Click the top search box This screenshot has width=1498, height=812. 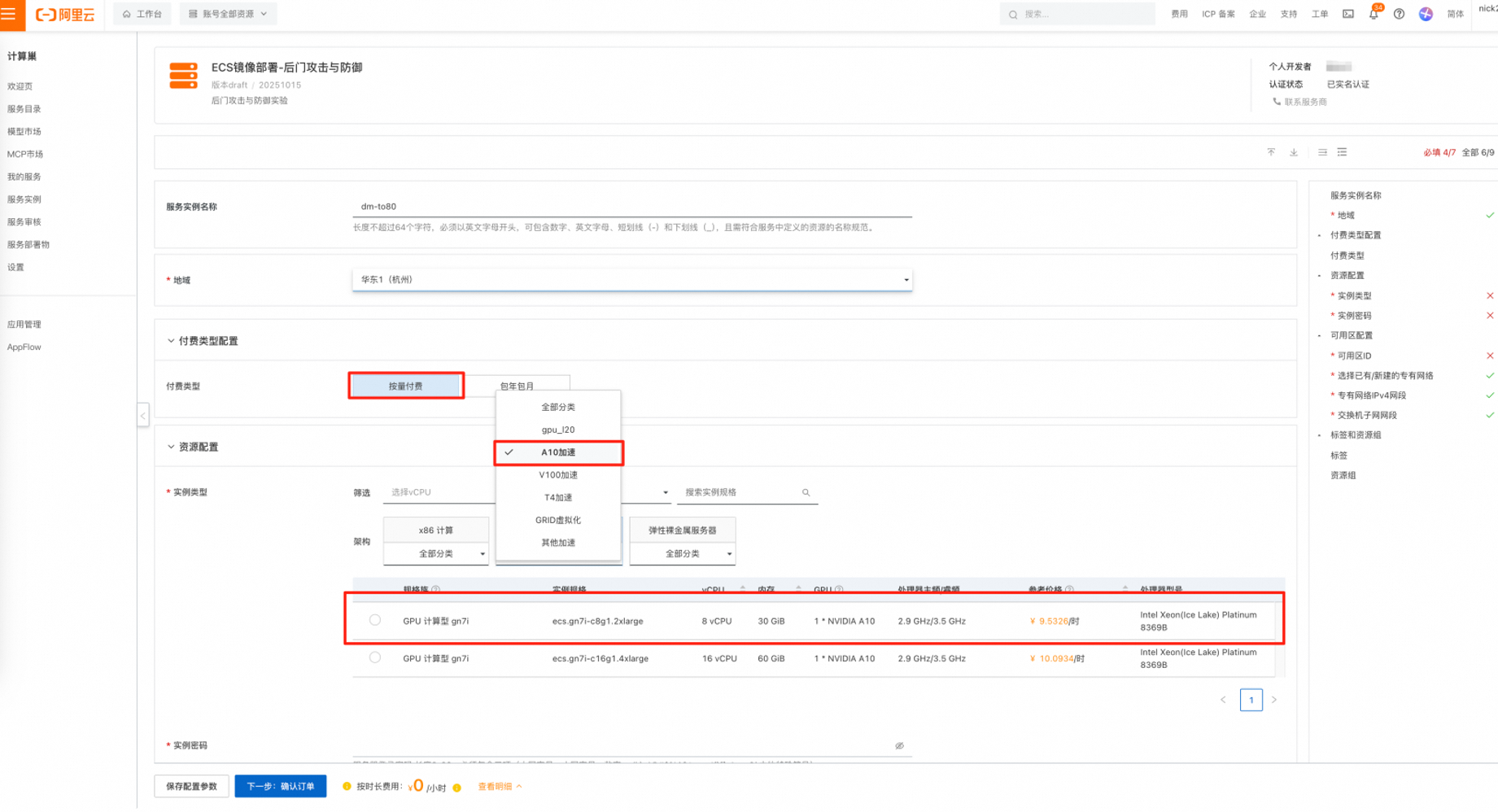(1077, 14)
